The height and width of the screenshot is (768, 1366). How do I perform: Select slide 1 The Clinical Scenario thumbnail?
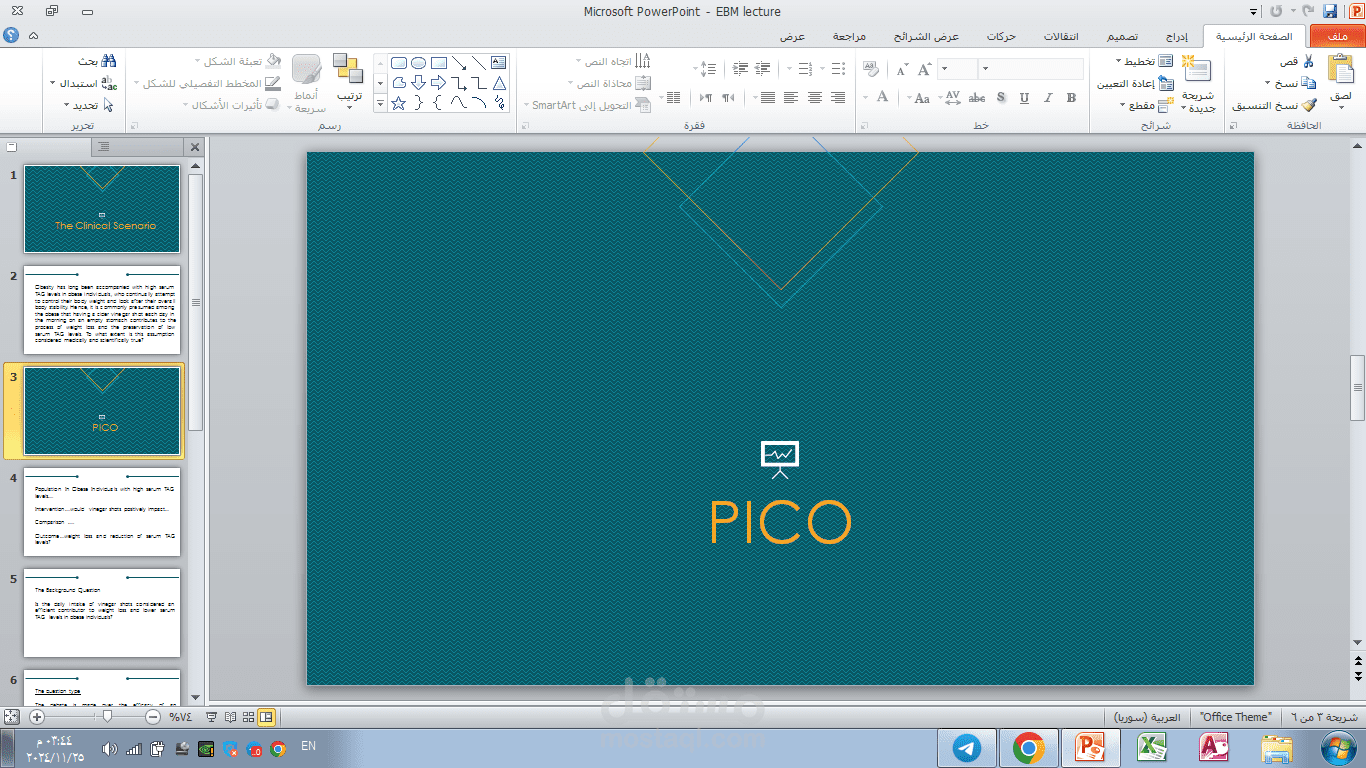tap(102, 209)
